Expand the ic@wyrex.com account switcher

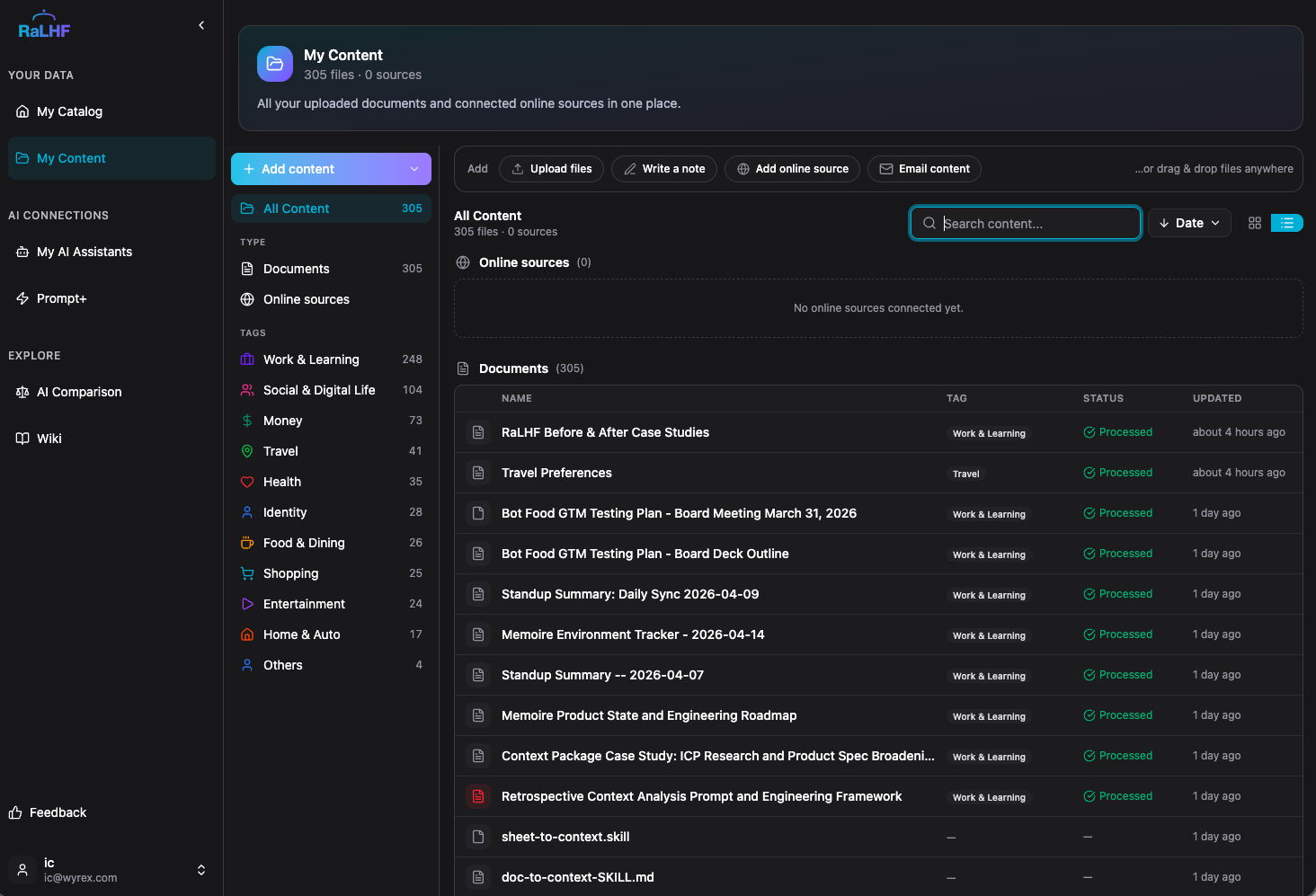[x=201, y=870]
